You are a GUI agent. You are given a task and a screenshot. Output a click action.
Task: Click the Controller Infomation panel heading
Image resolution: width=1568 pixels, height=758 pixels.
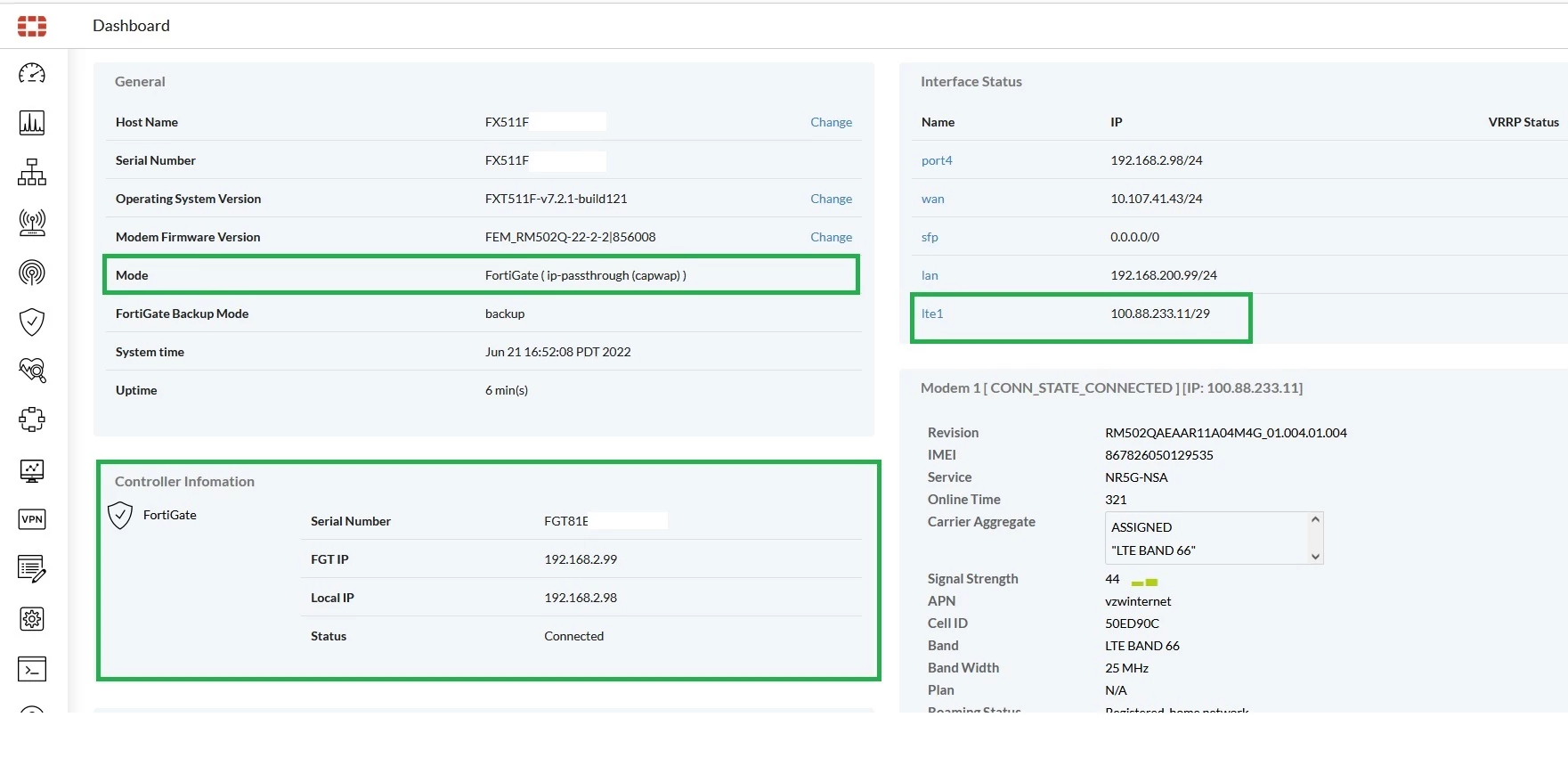tap(184, 481)
